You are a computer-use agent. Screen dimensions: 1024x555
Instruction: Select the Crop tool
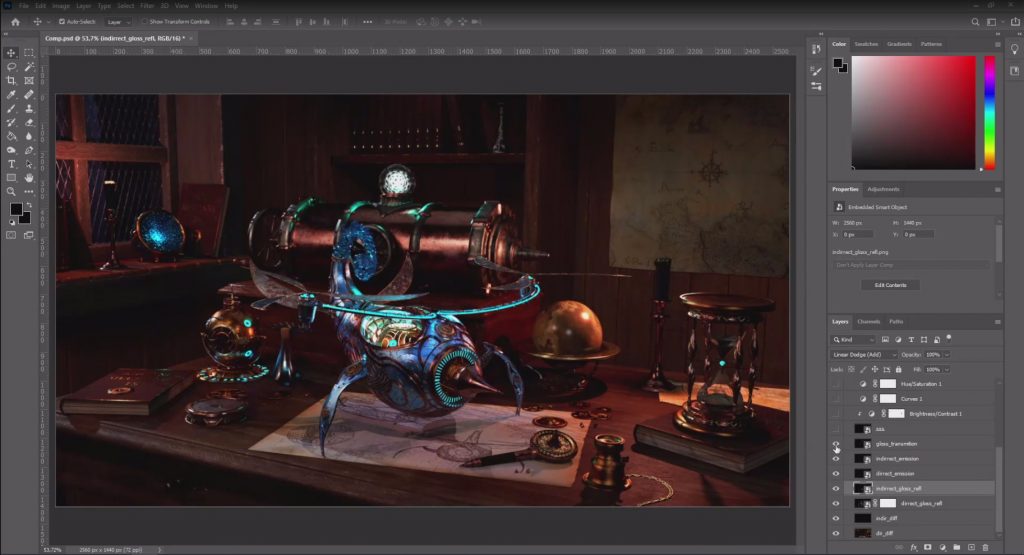(x=11, y=80)
